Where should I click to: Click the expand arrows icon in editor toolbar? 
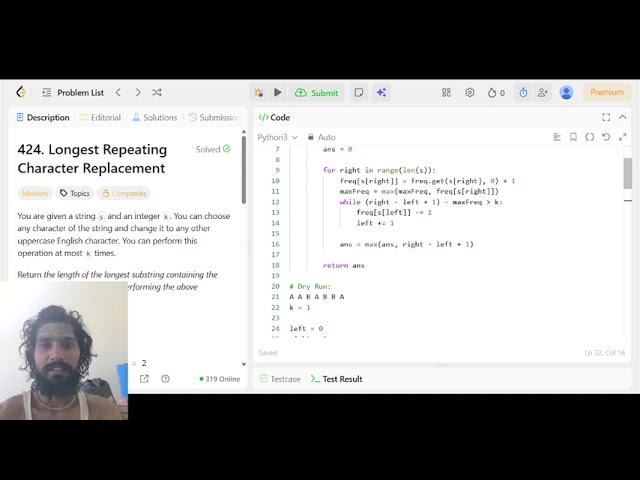click(622, 137)
